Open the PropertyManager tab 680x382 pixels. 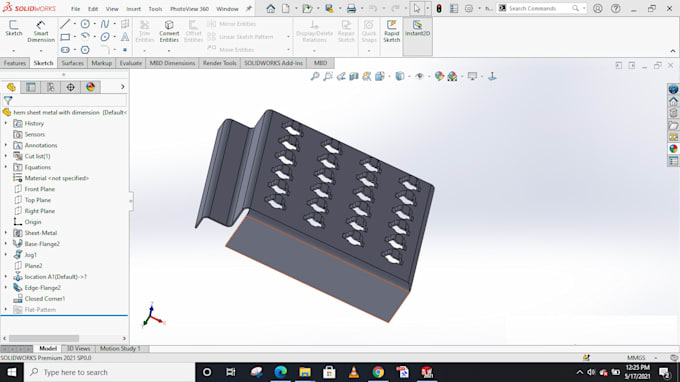point(31,87)
